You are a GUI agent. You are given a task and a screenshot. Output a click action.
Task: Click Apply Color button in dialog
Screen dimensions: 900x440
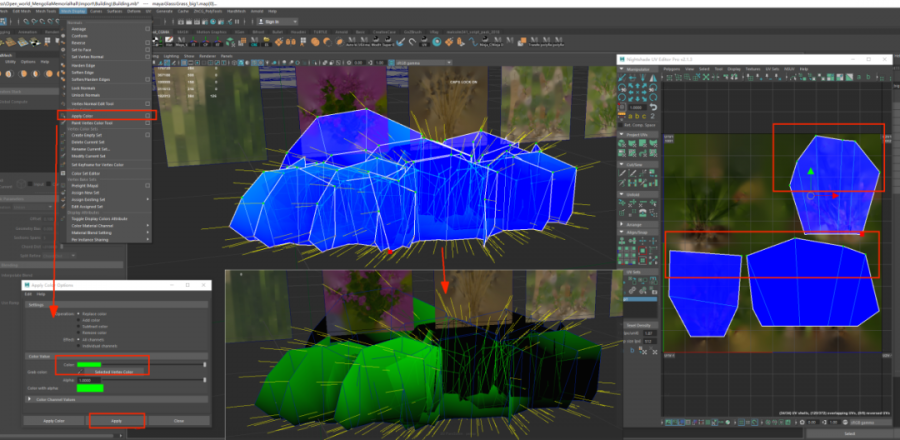53,420
